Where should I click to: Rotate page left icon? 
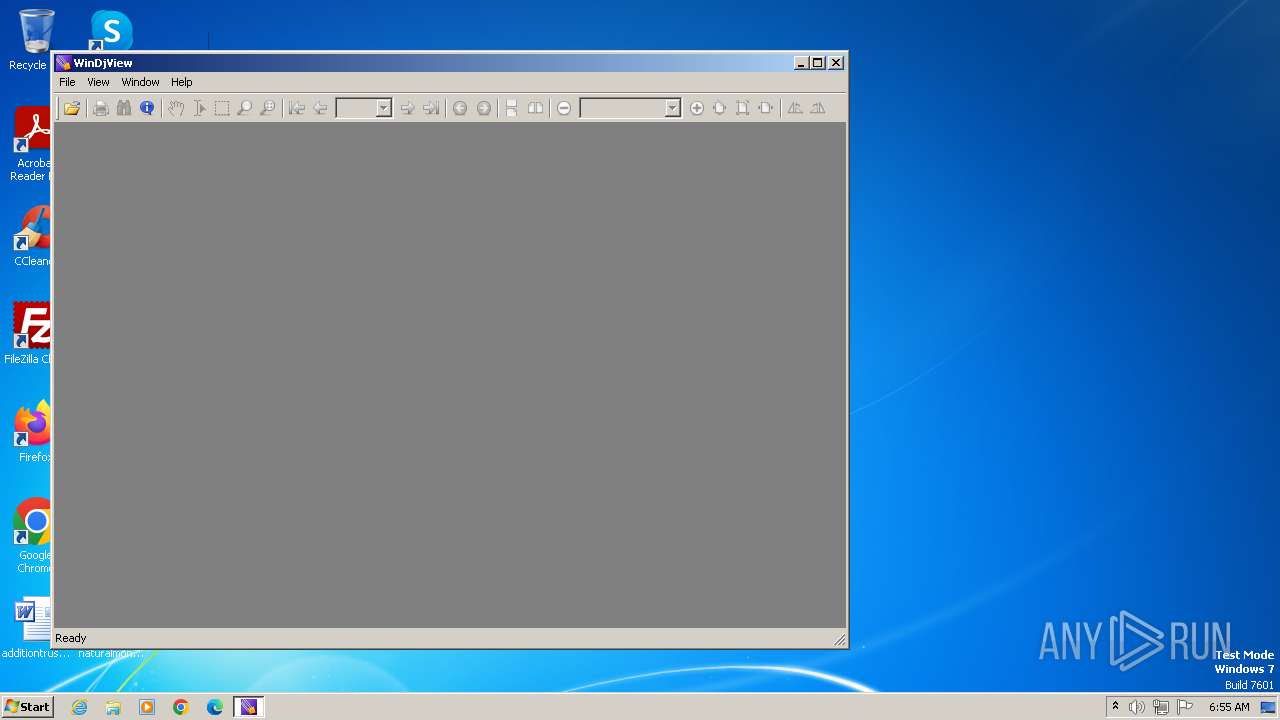[795, 108]
